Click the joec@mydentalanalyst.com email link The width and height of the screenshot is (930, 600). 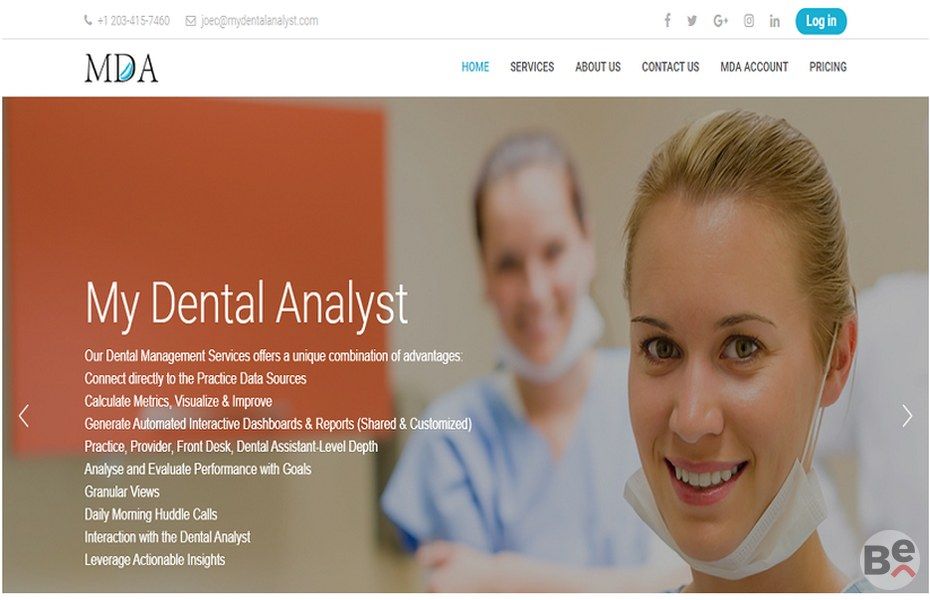[259, 21]
